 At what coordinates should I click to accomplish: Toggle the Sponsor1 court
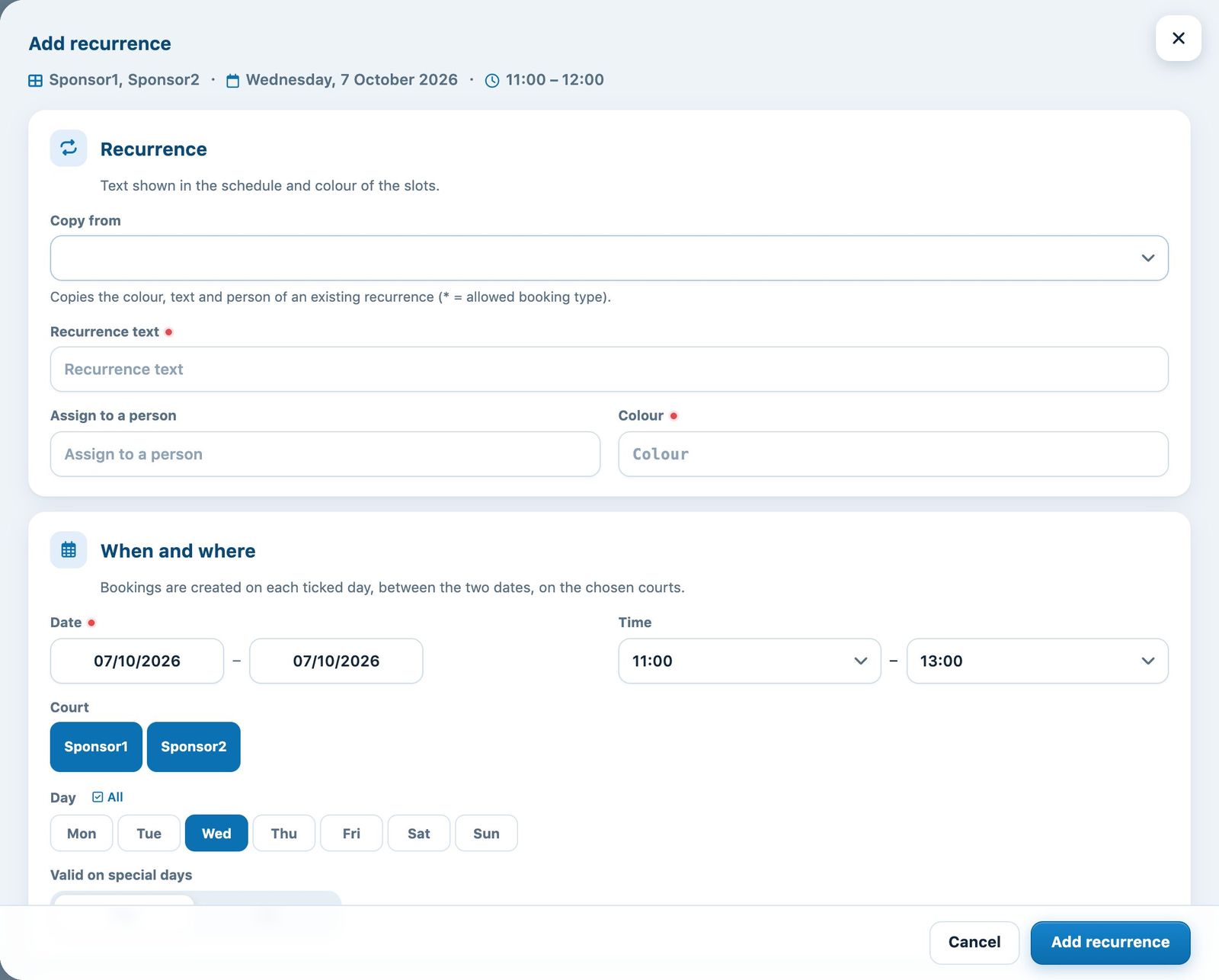[96, 747]
